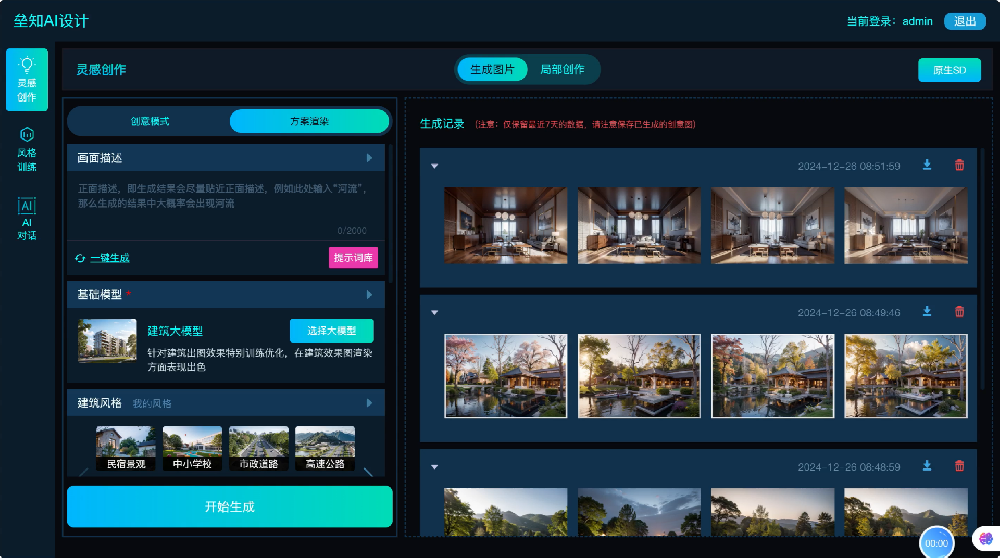Viewport: 1000px width, 558px height.
Task: Select the 方案渲染 mode toggle
Action: pos(309,121)
